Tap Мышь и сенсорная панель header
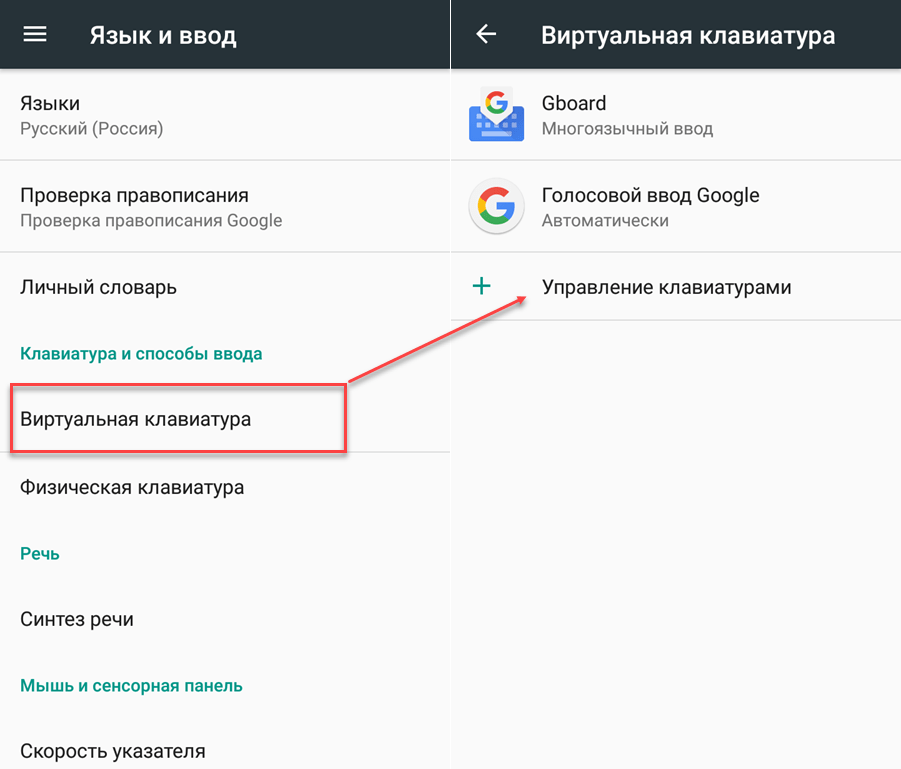This screenshot has height=769, width=901. pos(132,686)
